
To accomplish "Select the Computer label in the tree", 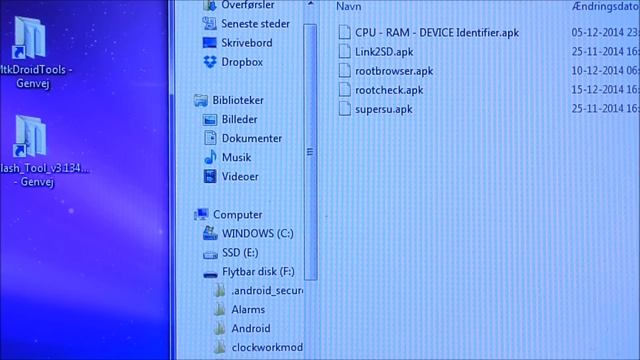I will coord(238,215).
